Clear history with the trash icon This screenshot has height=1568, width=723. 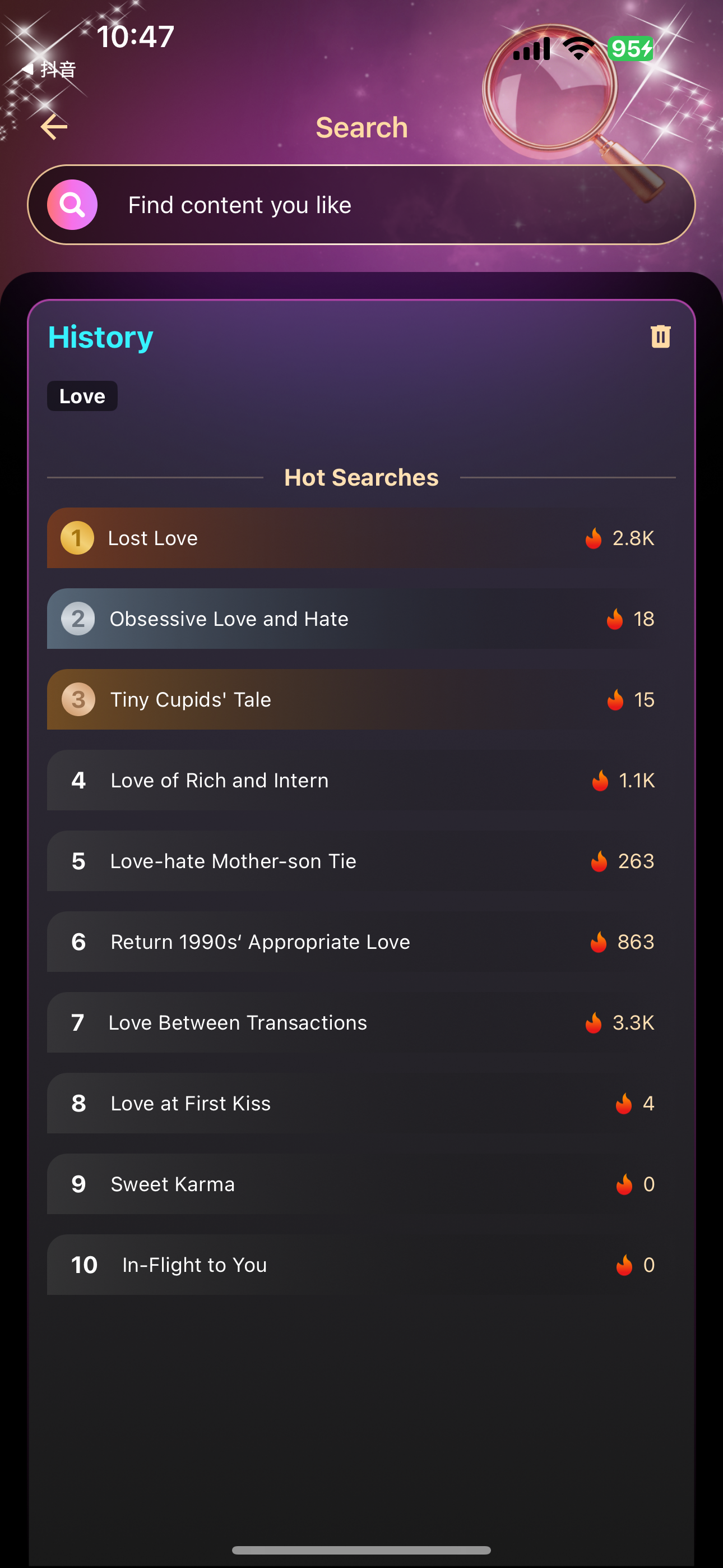(x=660, y=336)
